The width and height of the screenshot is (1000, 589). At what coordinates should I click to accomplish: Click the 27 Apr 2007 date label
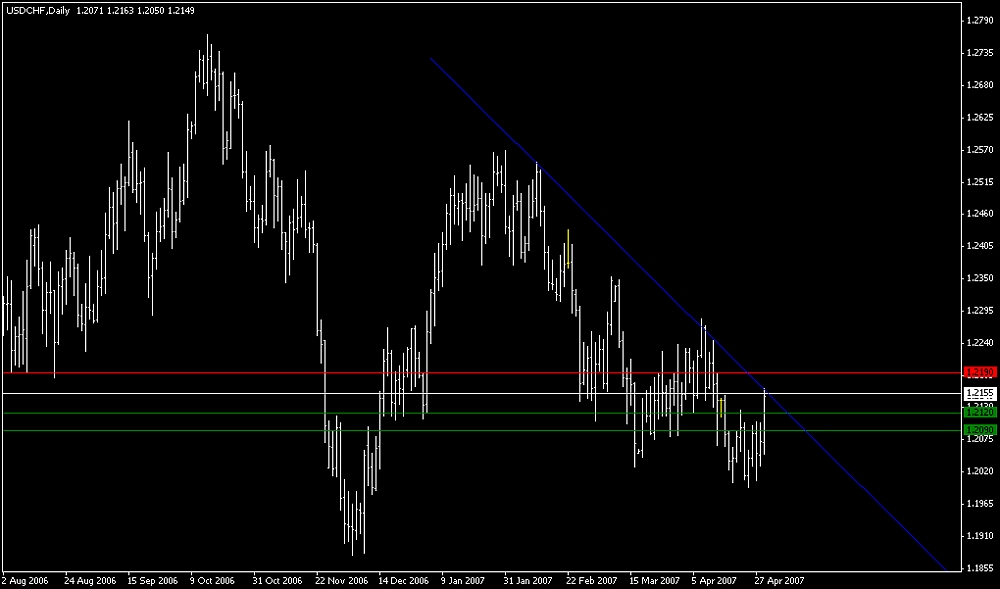click(x=780, y=579)
